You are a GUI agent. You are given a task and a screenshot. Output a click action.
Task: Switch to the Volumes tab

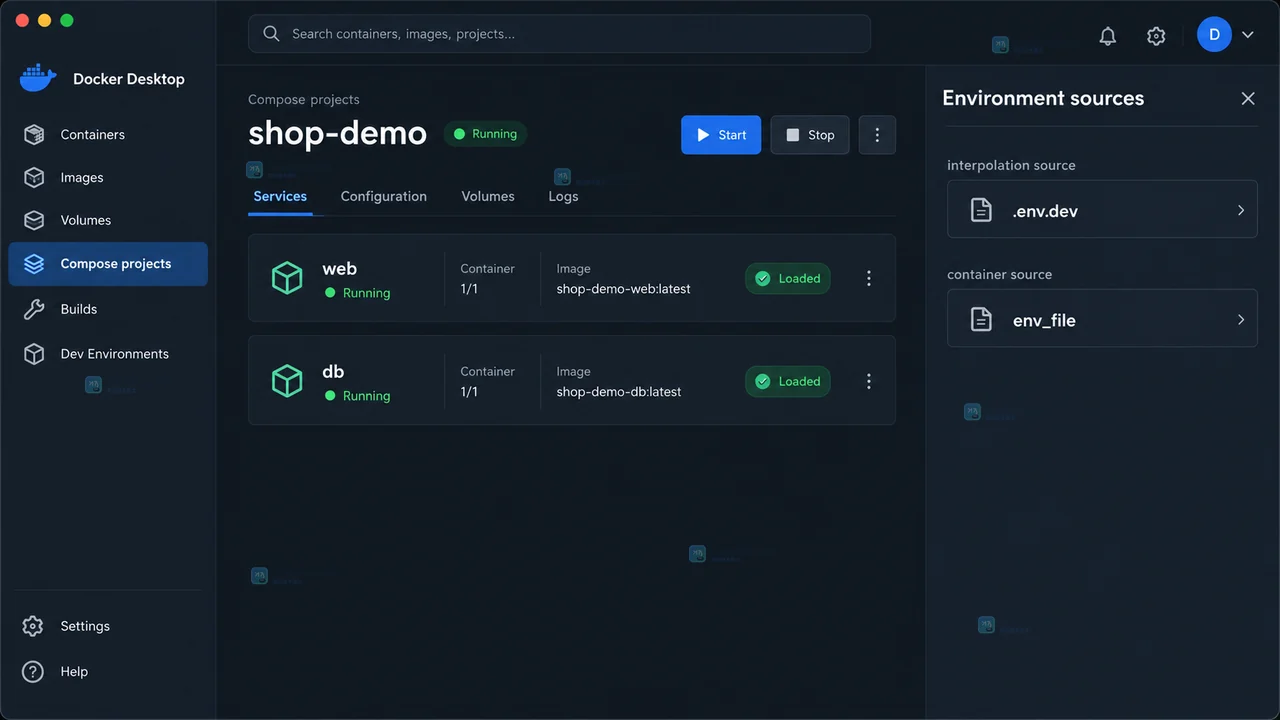click(x=488, y=196)
